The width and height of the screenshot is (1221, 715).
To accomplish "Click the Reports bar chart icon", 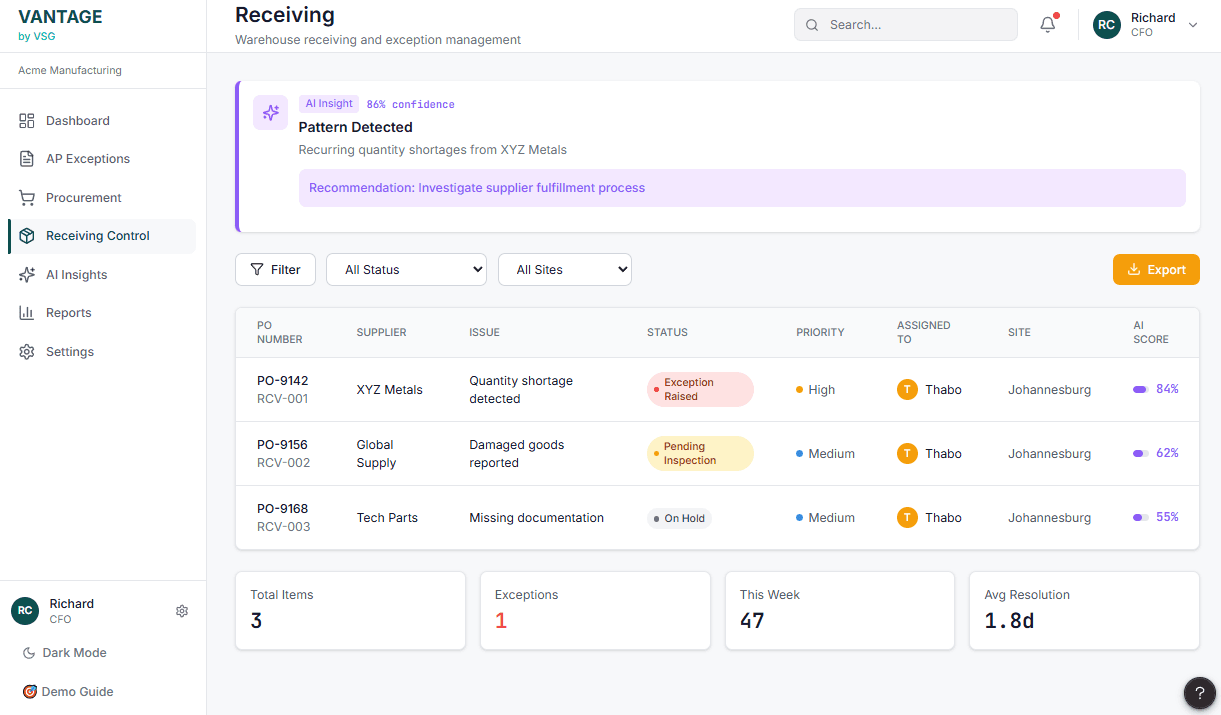I will coord(27,313).
